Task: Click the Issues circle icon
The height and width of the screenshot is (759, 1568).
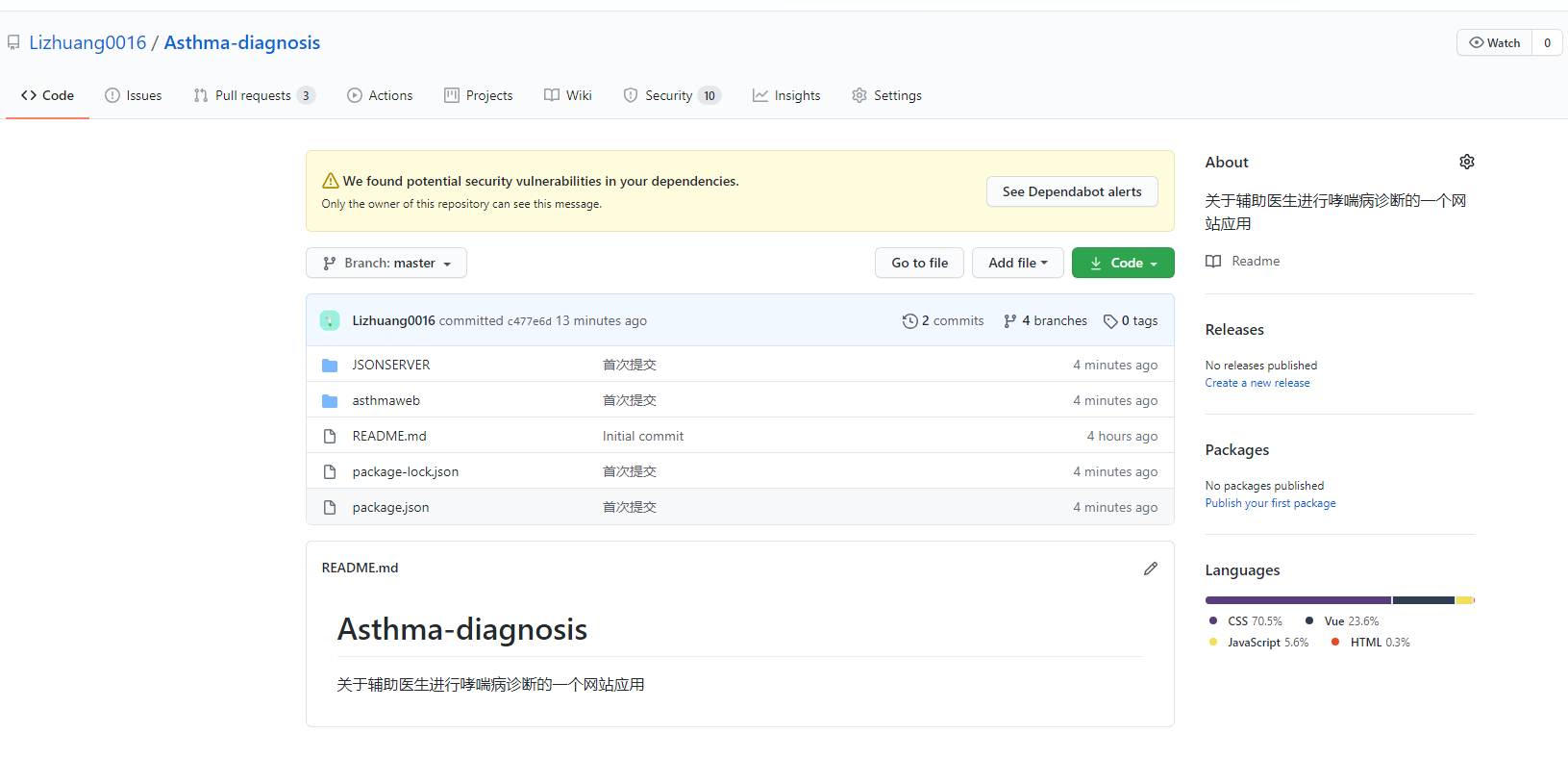Action: [112, 95]
